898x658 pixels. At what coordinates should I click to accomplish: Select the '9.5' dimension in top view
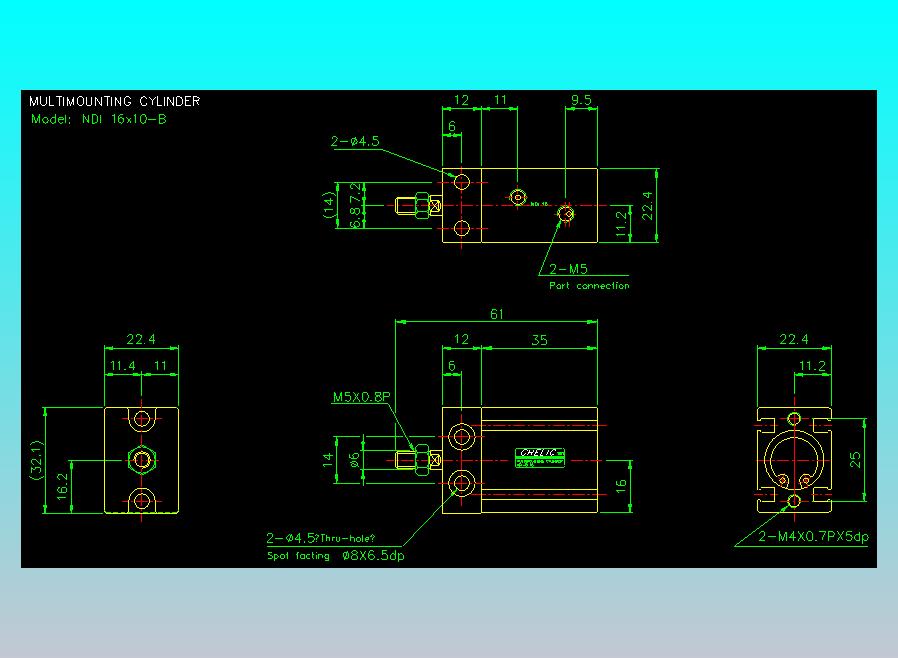pos(581,100)
